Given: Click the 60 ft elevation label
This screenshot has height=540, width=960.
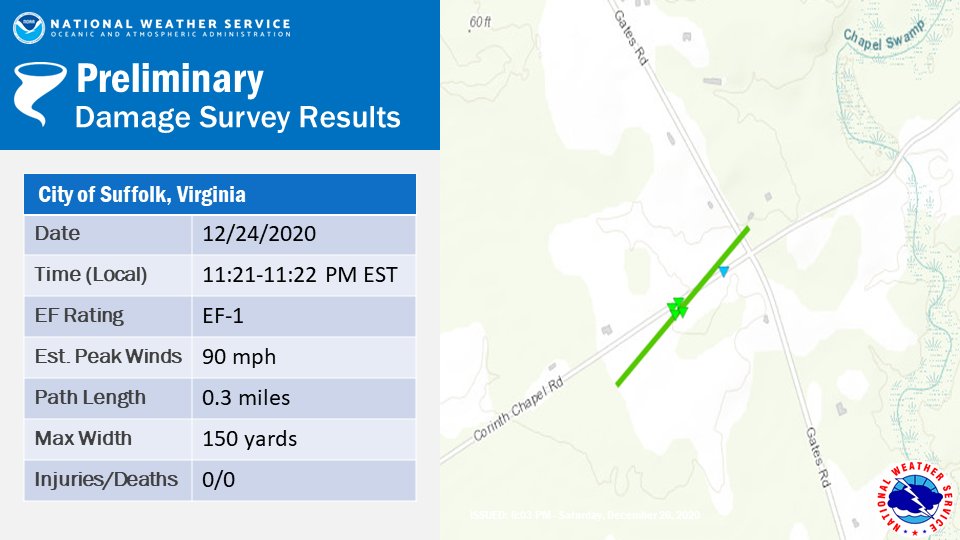Looking at the screenshot, I should point(480,22).
